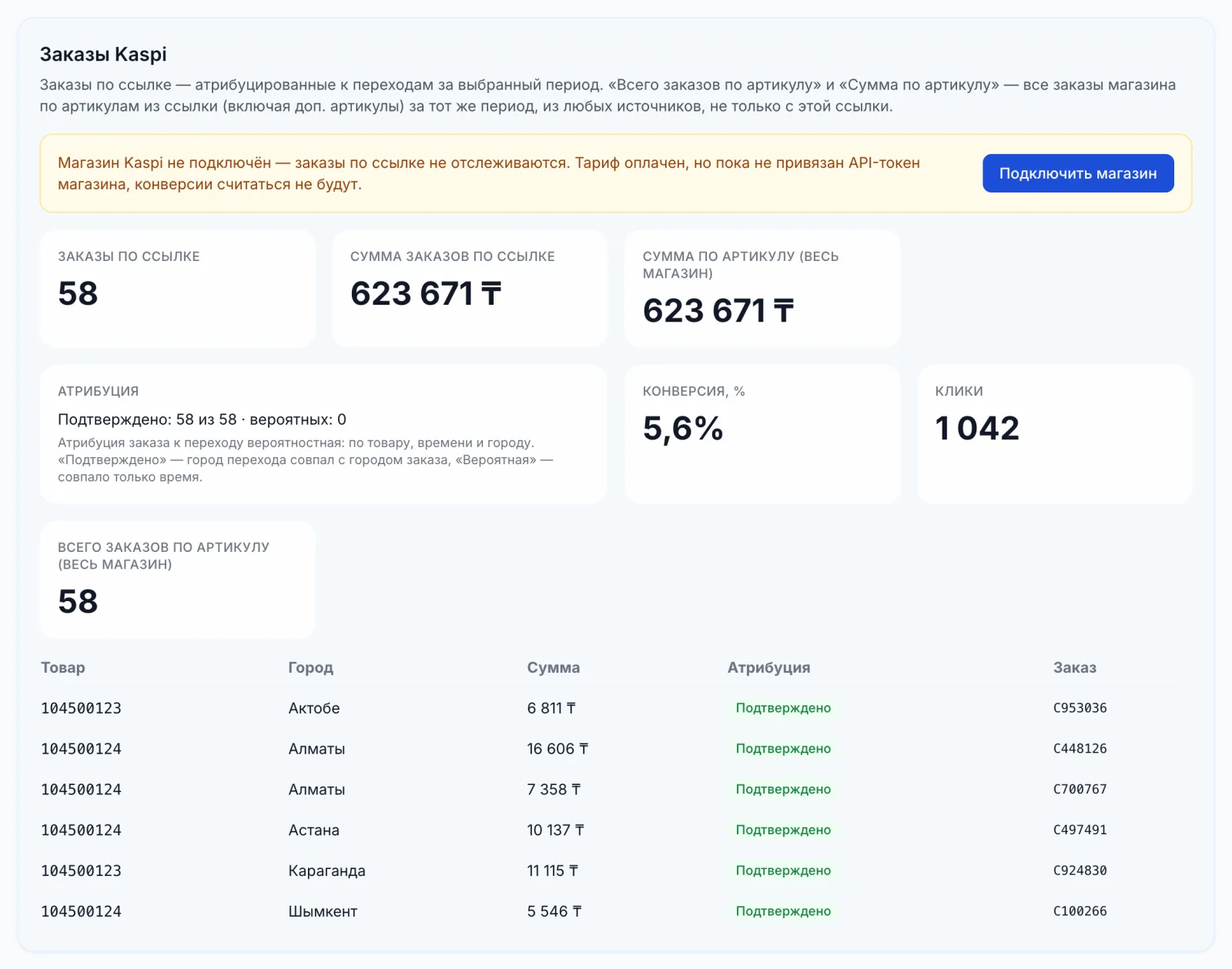Click the text «Подтверждено: 58 из 58»
Image resolution: width=1232 pixels, height=969 pixels.
pyautogui.click(x=147, y=419)
